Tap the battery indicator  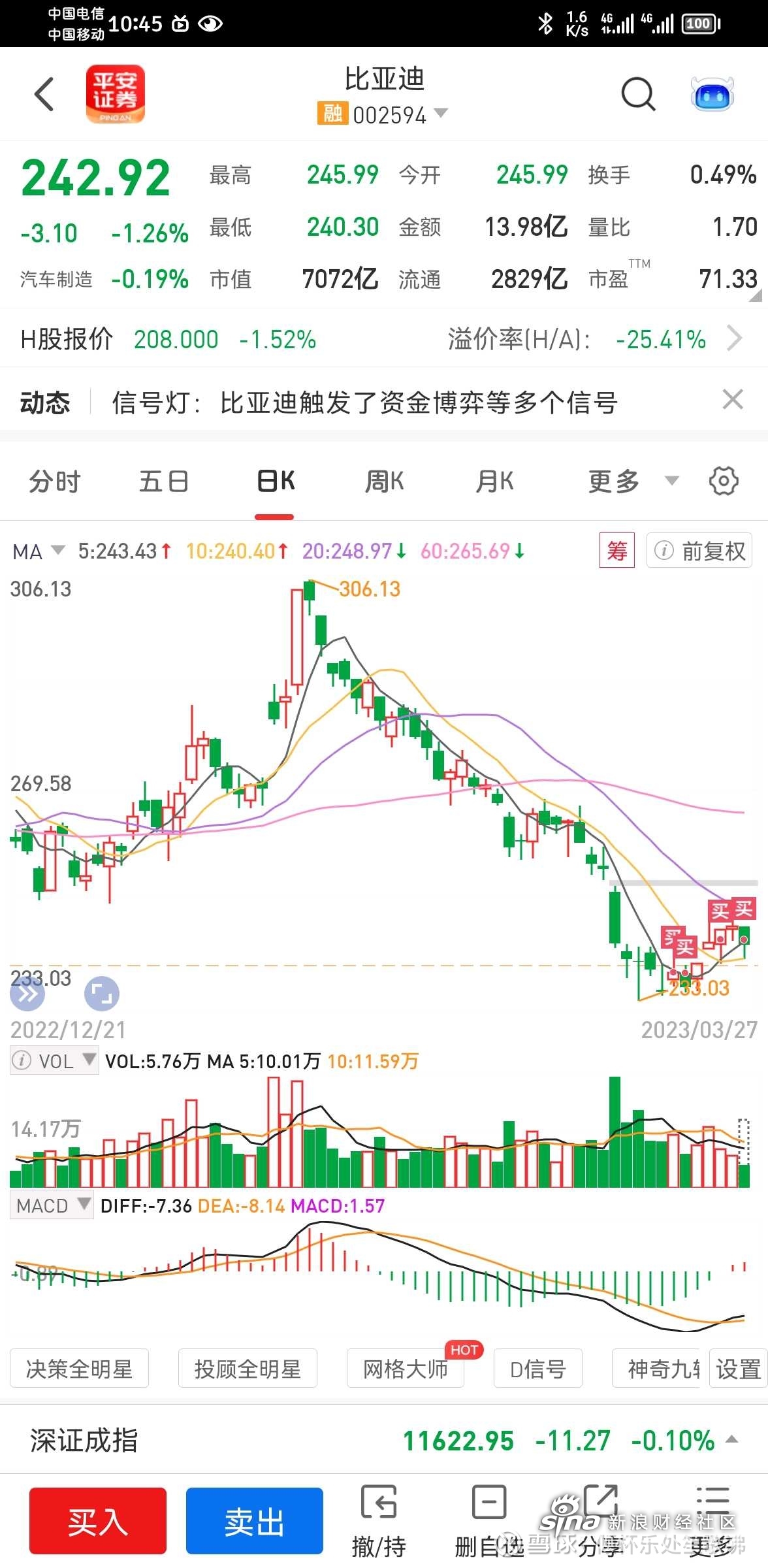click(x=701, y=24)
